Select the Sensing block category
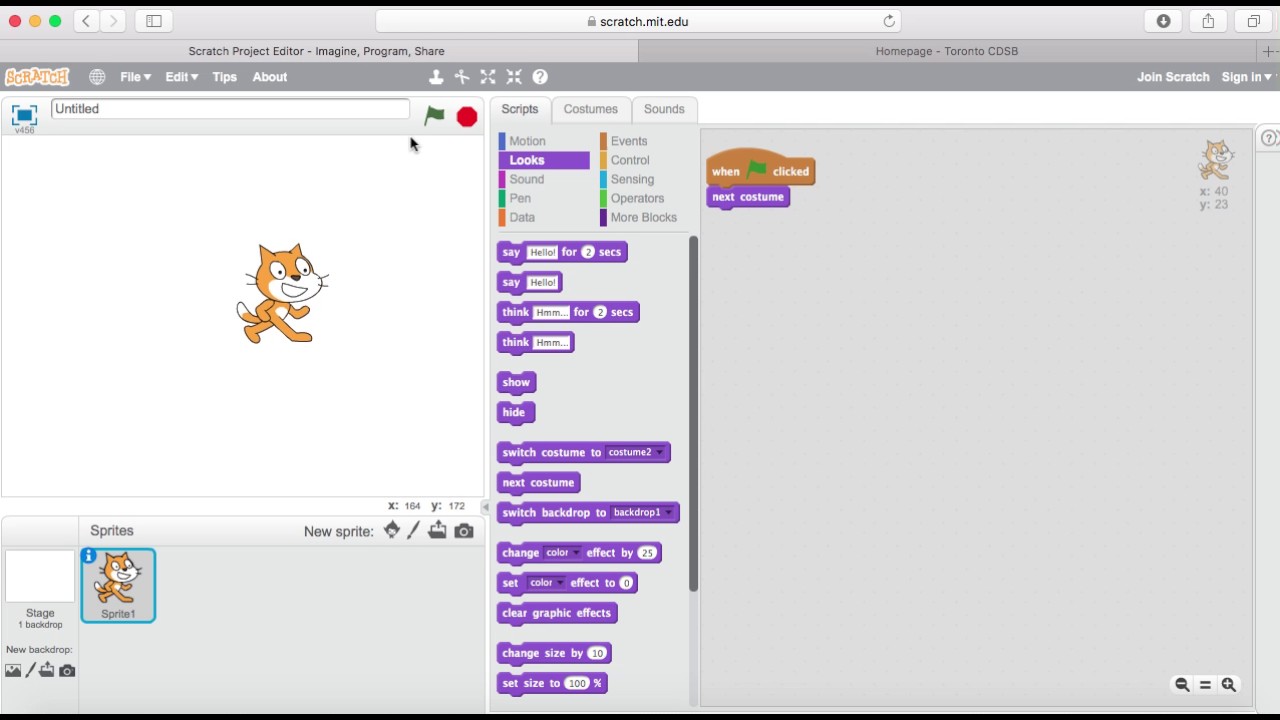The image size is (1280, 720). [632, 179]
